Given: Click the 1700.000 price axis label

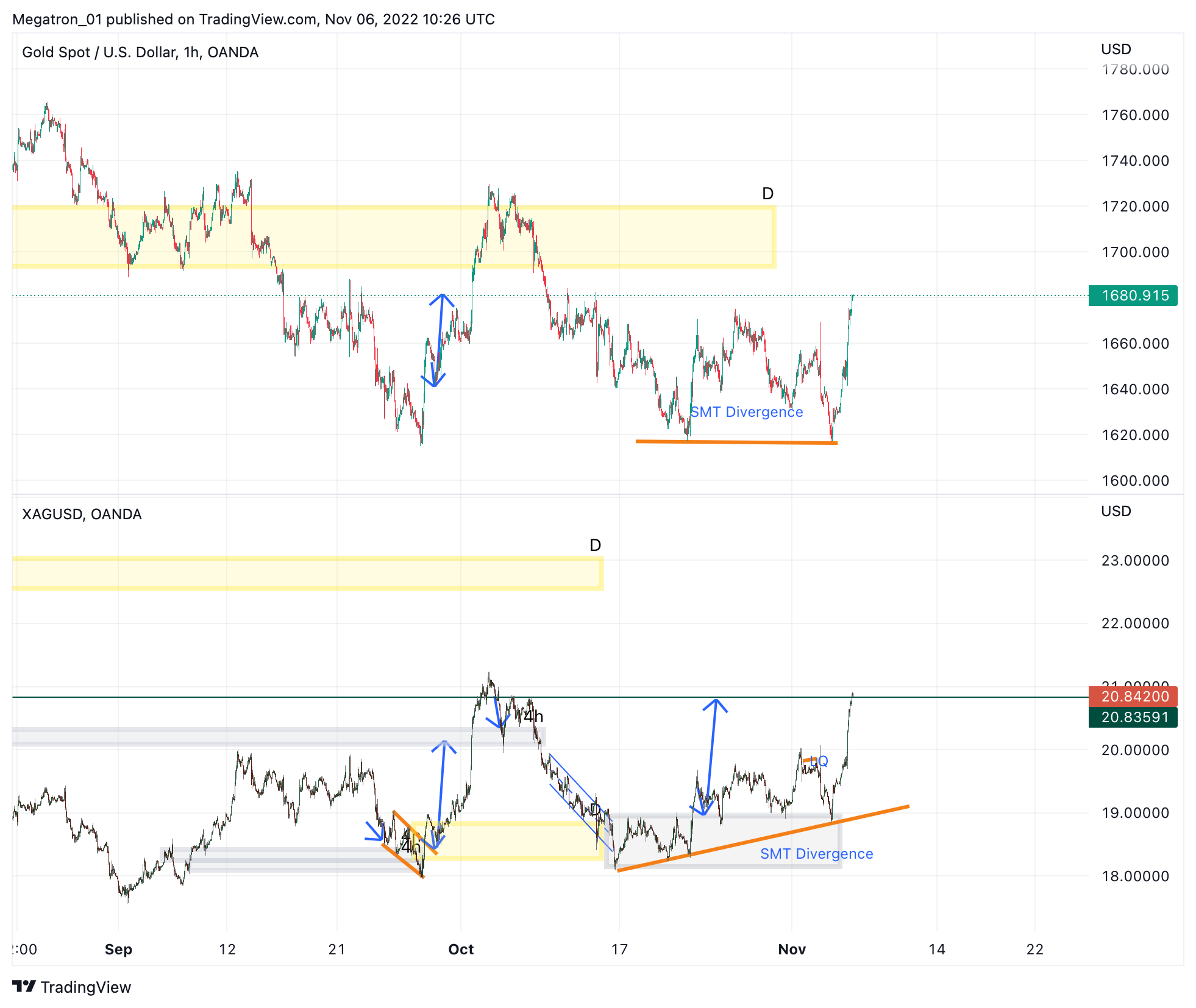Looking at the screenshot, I should [x=1135, y=252].
